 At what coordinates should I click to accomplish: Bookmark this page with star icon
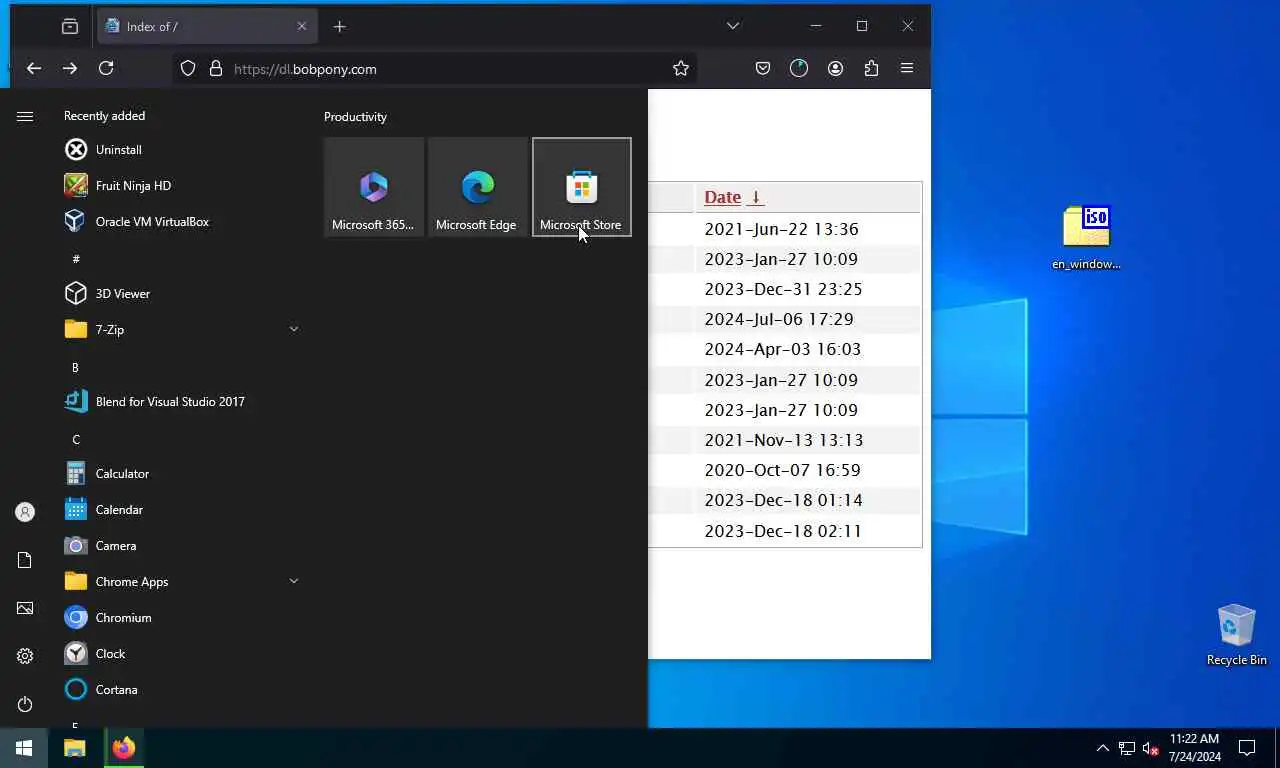point(681,68)
